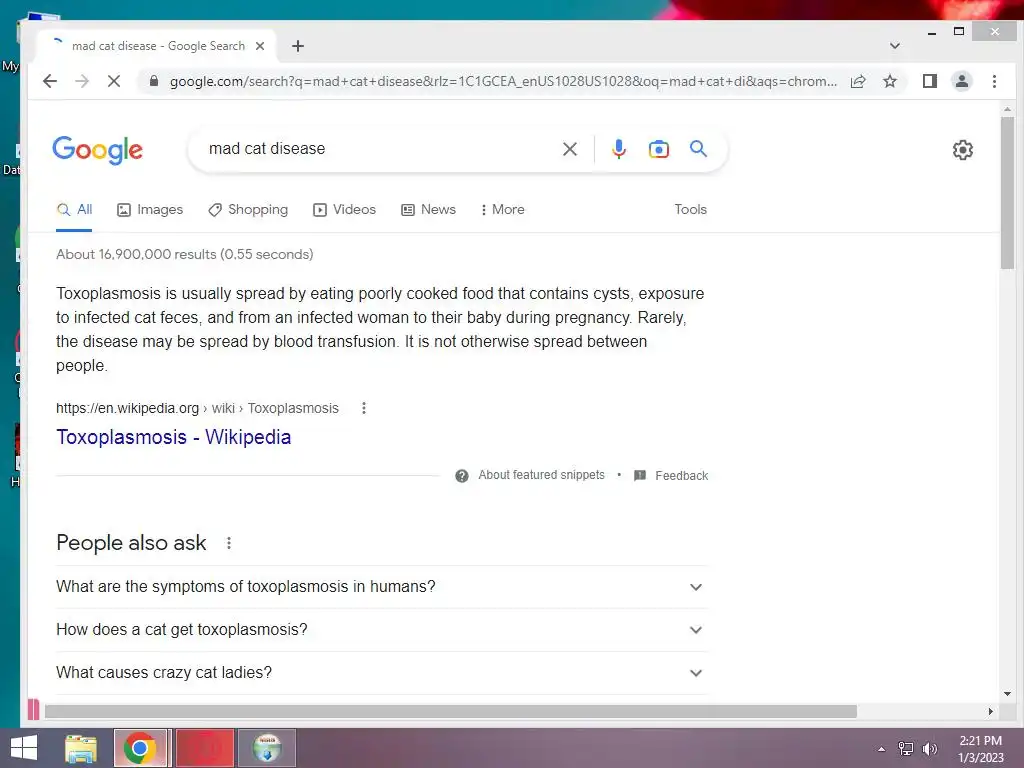Image resolution: width=1024 pixels, height=768 pixels.
Task: Go to the Google homepage logo
Action: tap(97, 150)
